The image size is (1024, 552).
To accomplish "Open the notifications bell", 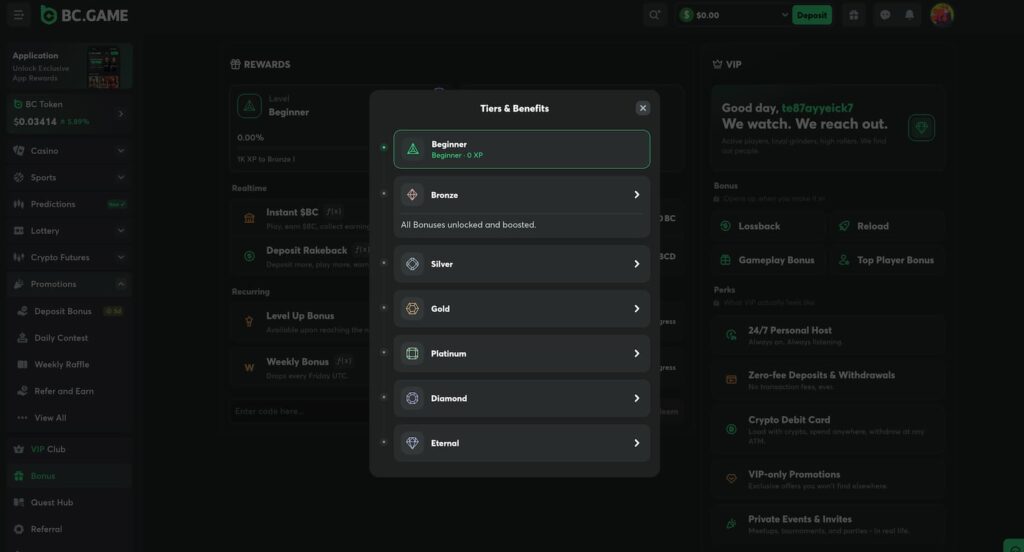I will 909,14.
